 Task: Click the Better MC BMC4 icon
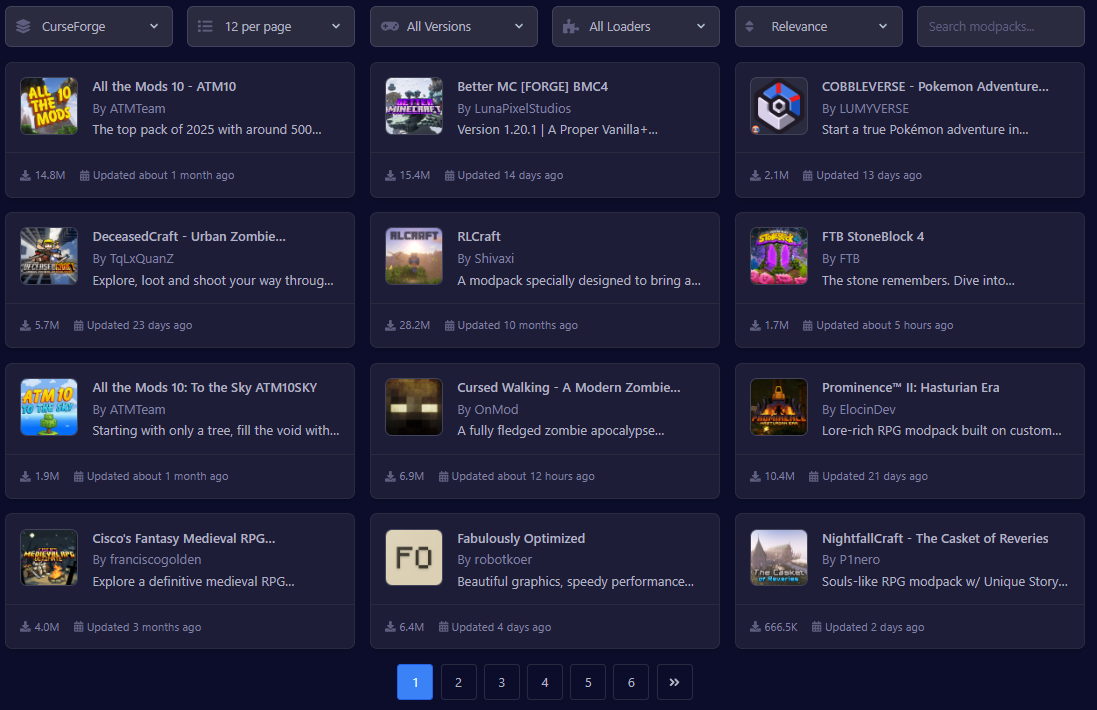click(414, 106)
